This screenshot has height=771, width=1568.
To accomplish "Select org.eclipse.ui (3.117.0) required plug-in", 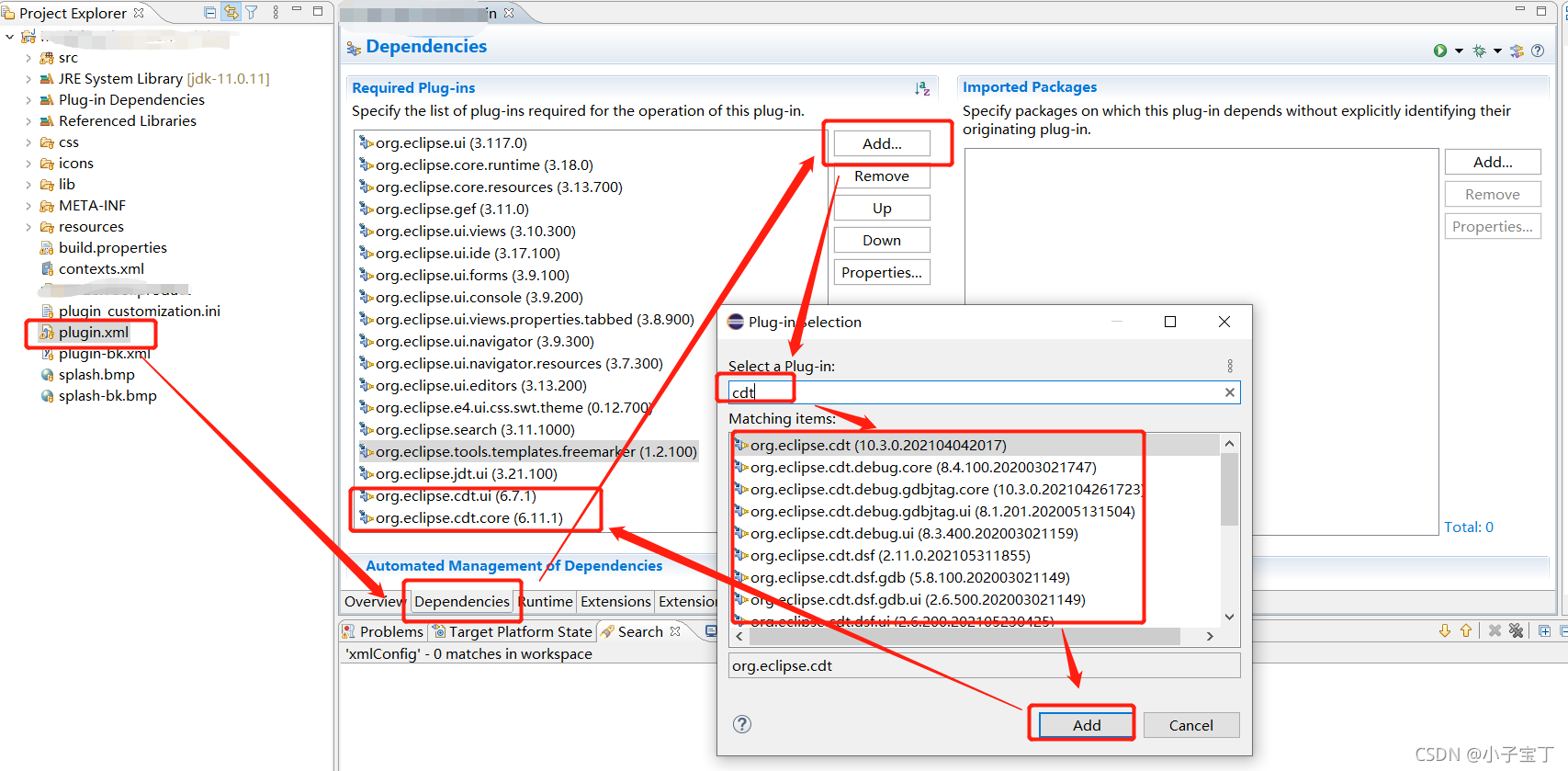I will (x=443, y=143).
